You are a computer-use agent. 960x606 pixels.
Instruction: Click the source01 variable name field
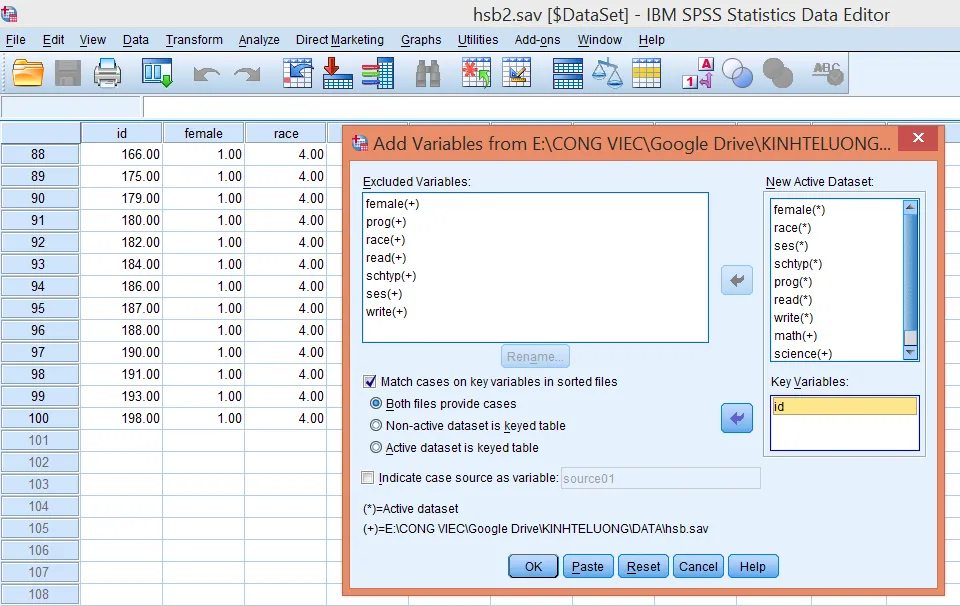pos(660,479)
